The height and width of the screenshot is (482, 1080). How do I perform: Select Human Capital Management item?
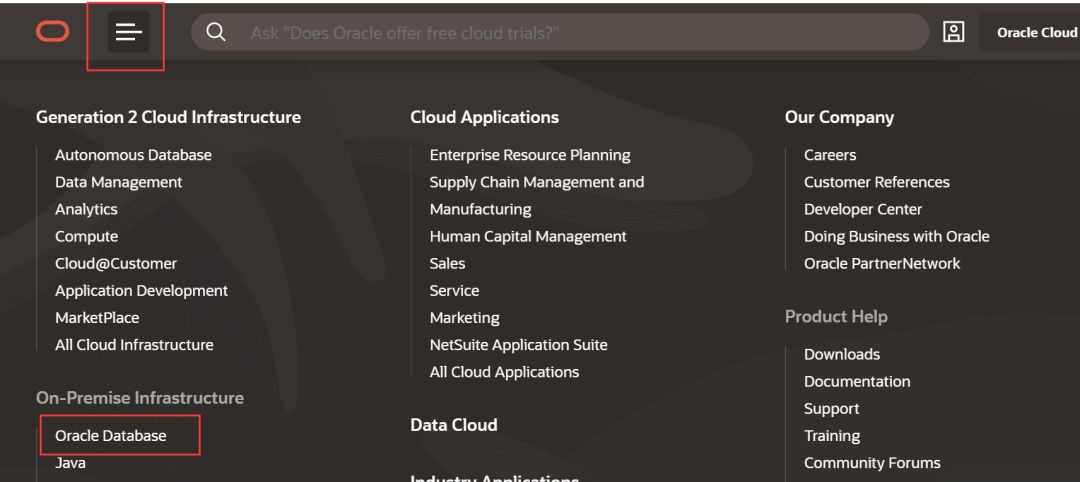coord(528,236)
